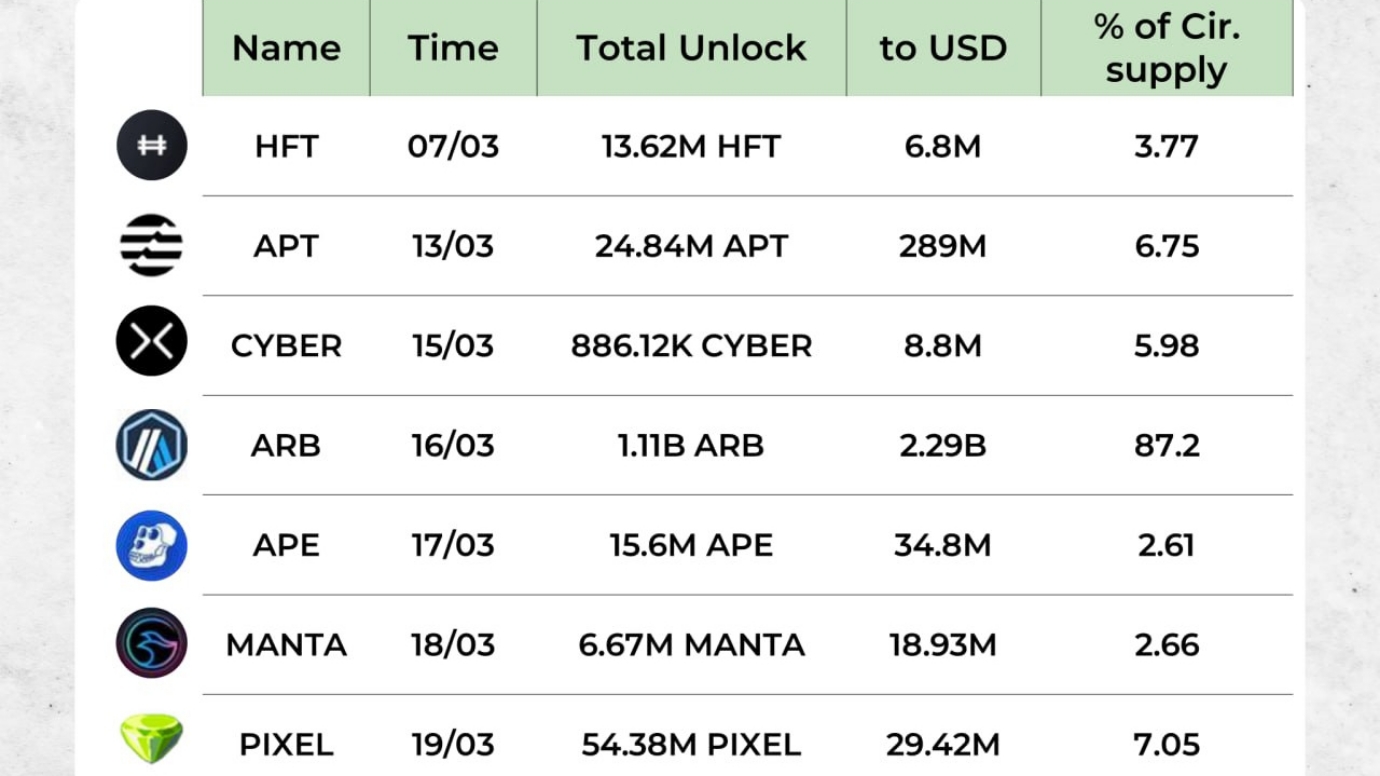Click the Aptos striped logo icon

point(152,245)
